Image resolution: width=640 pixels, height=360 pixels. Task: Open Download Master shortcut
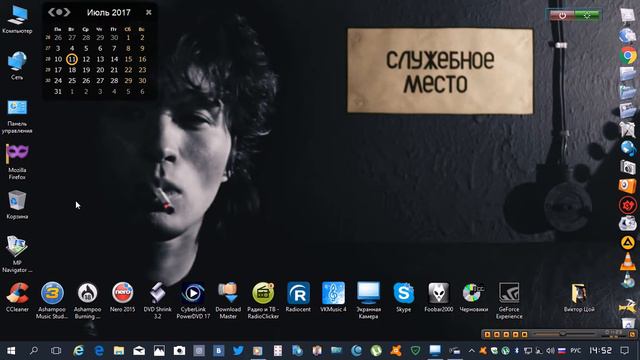(x=228, y=300)
